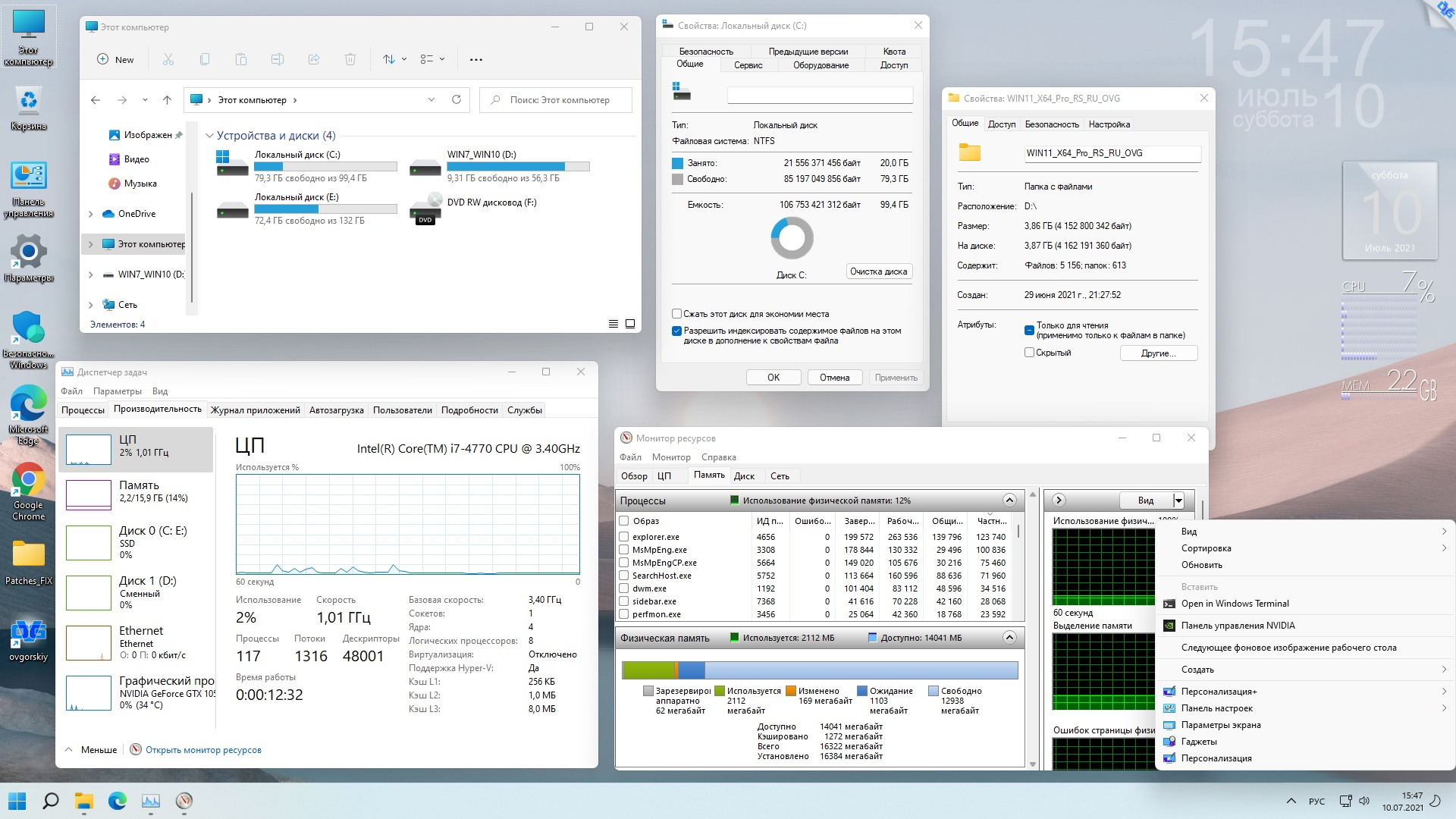This screenshot has height=819, width=1456.
Task: Click the Search magnifier on taskbar
Action: pos(51,801)
